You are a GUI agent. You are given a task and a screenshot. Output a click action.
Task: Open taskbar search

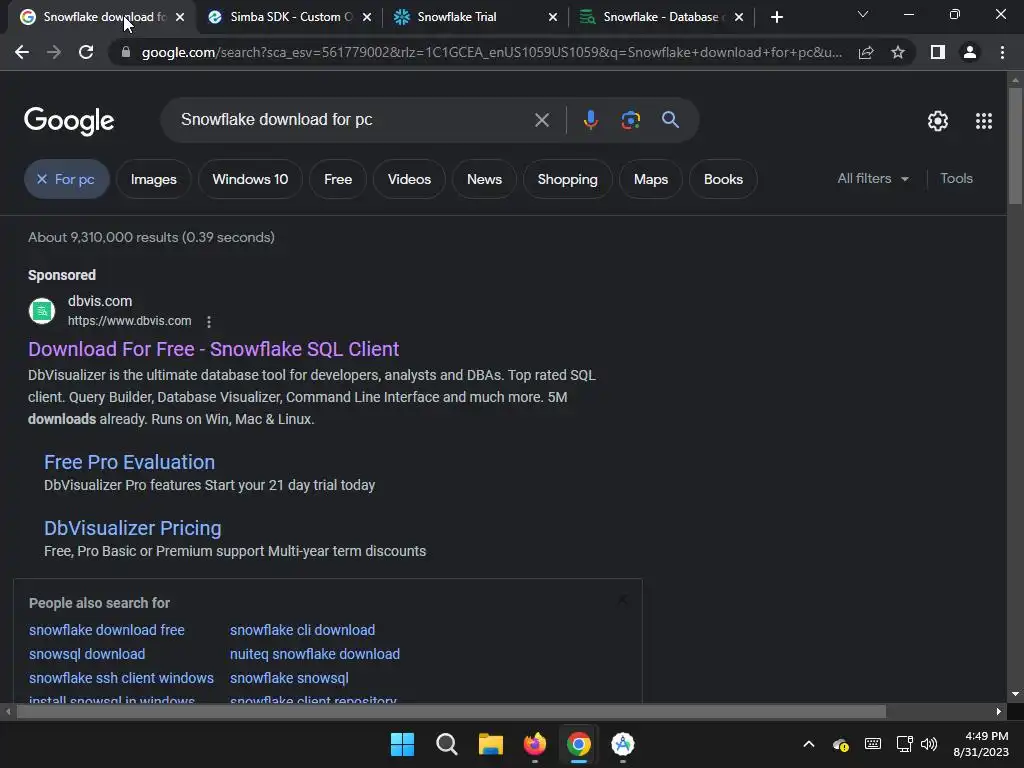click(447, 744)
